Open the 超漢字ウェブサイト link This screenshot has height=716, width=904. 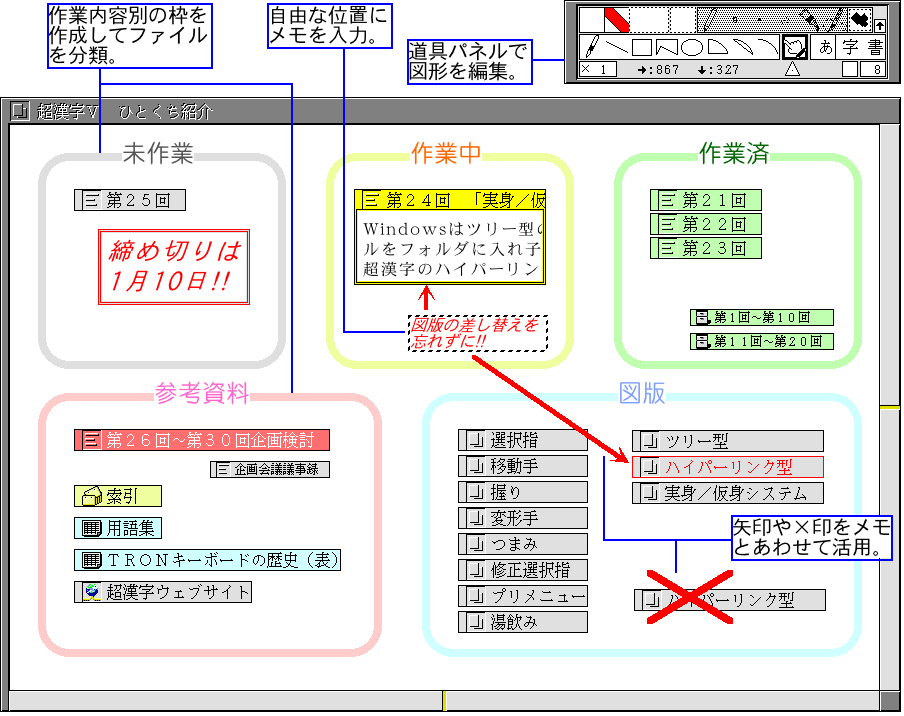163,592
